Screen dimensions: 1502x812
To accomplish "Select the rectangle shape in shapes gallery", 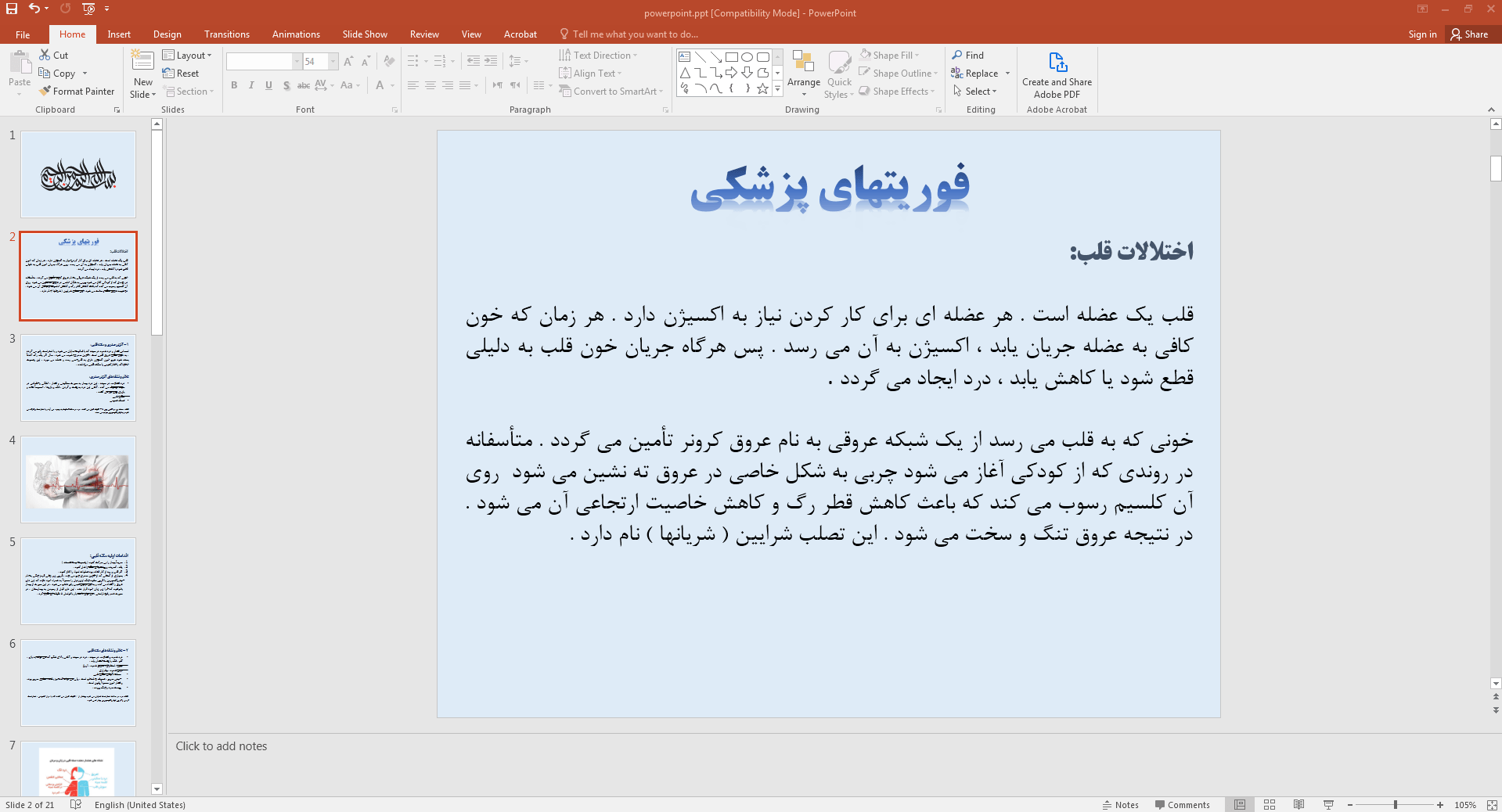I will (x=731, y=57).
